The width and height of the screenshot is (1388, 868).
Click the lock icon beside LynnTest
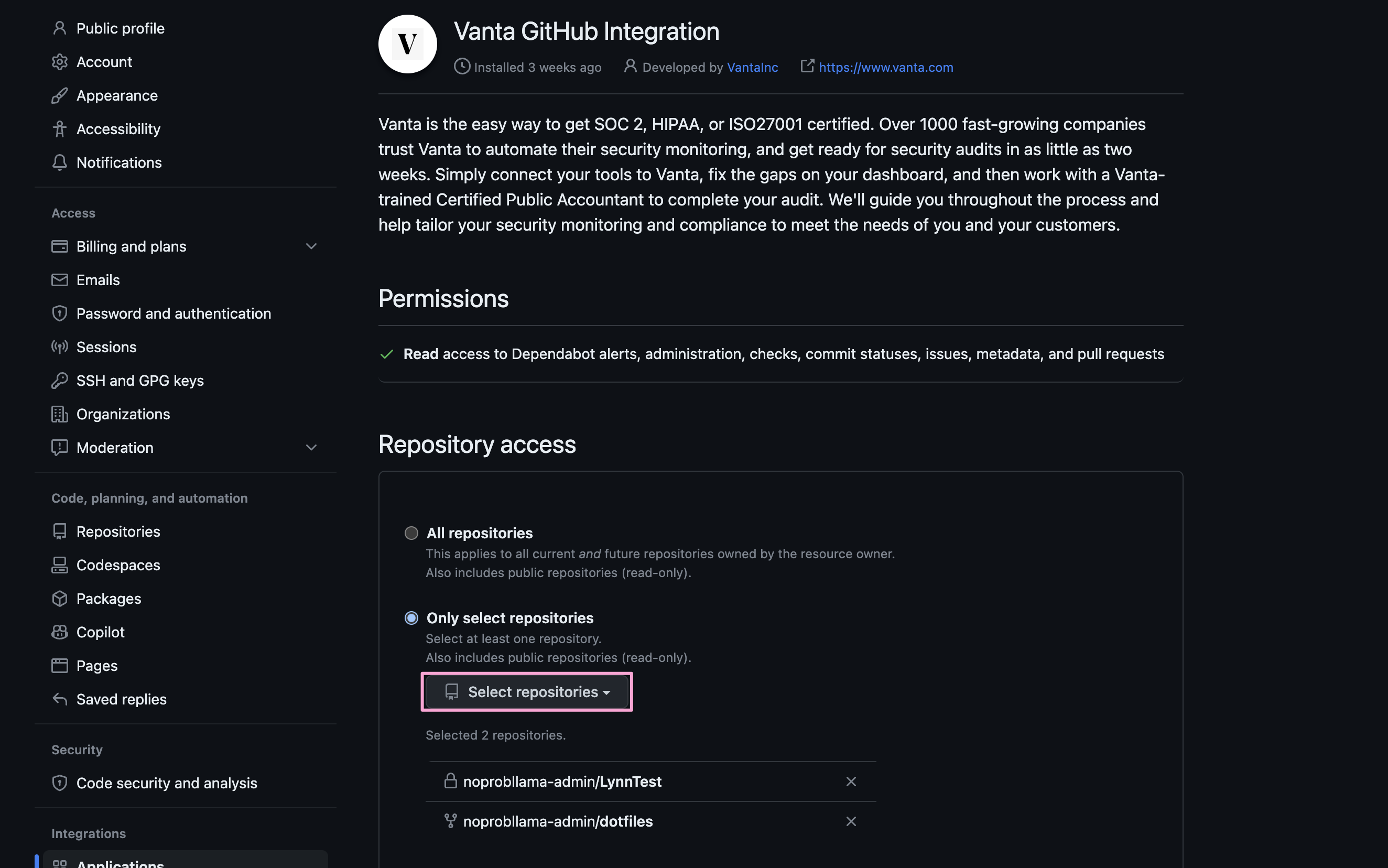click(451, 781)
